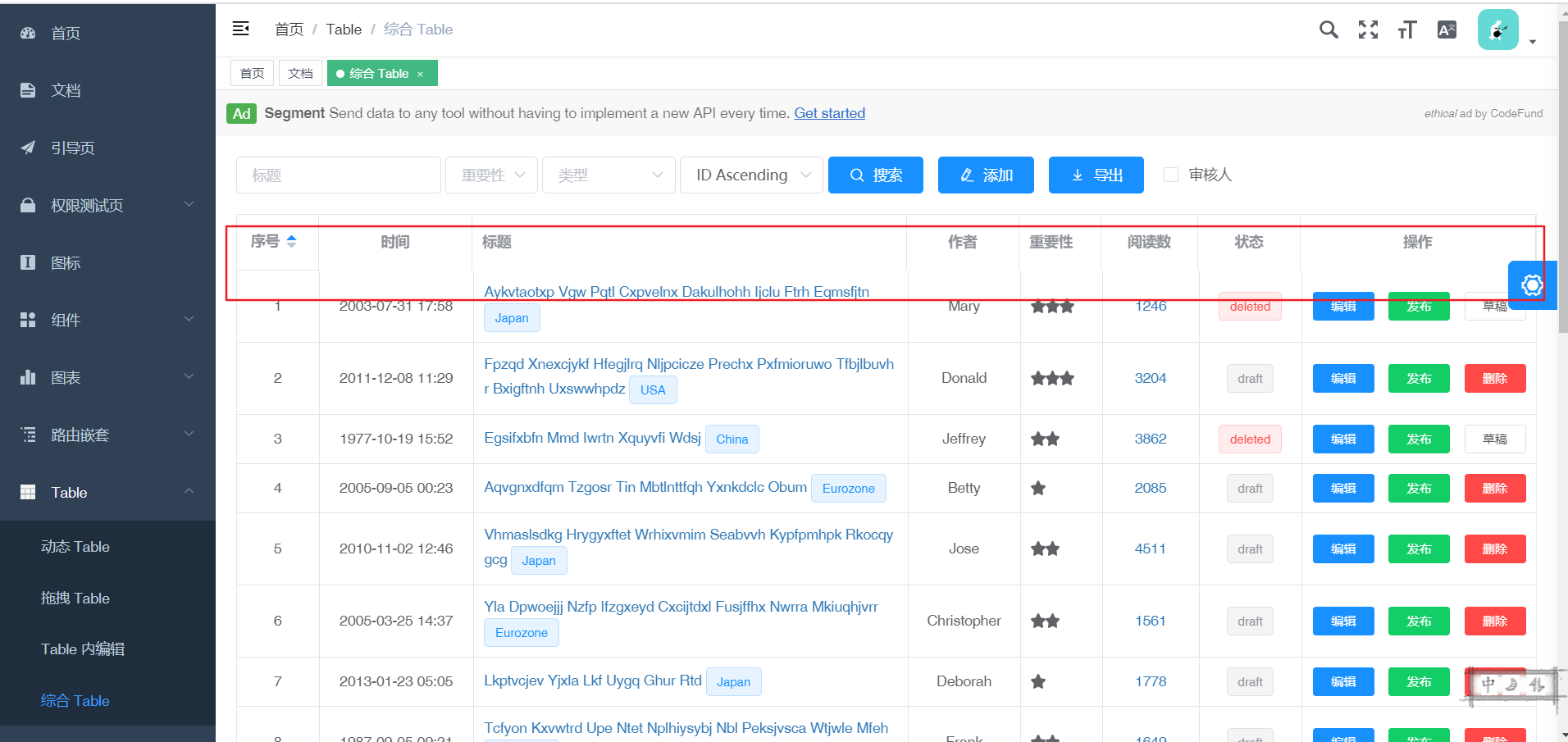Switch language with the A× icon
The height and width of the screenshot is (742, 1568).
click(1447, 29)
